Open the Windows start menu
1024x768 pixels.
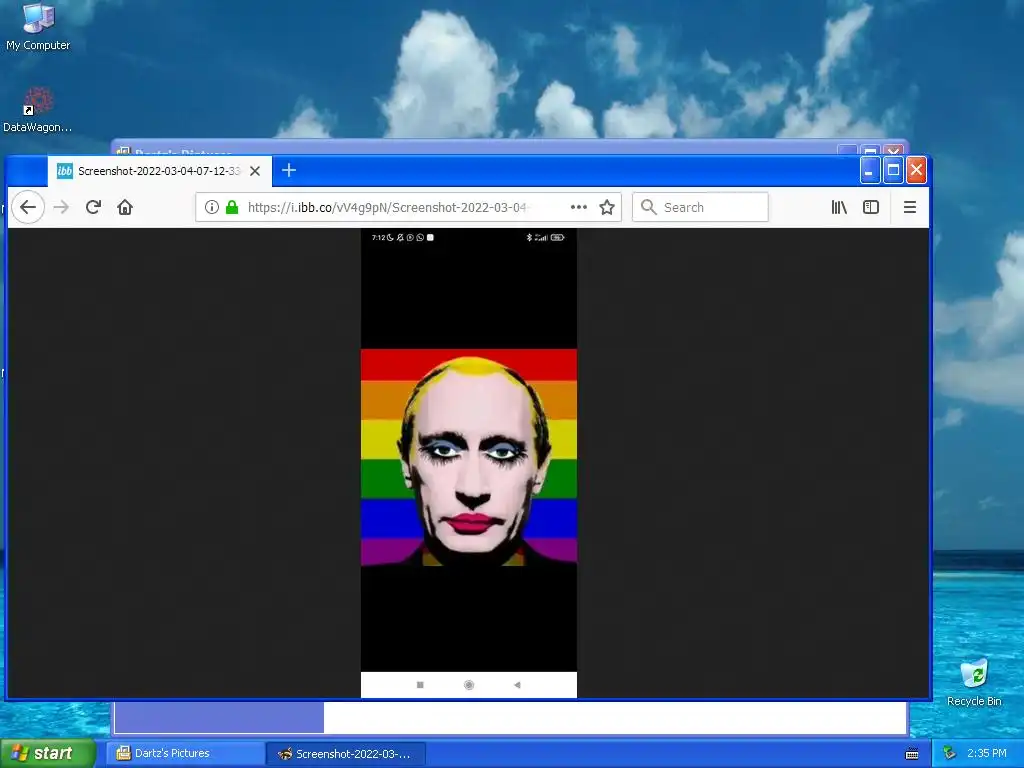(48, 753)
